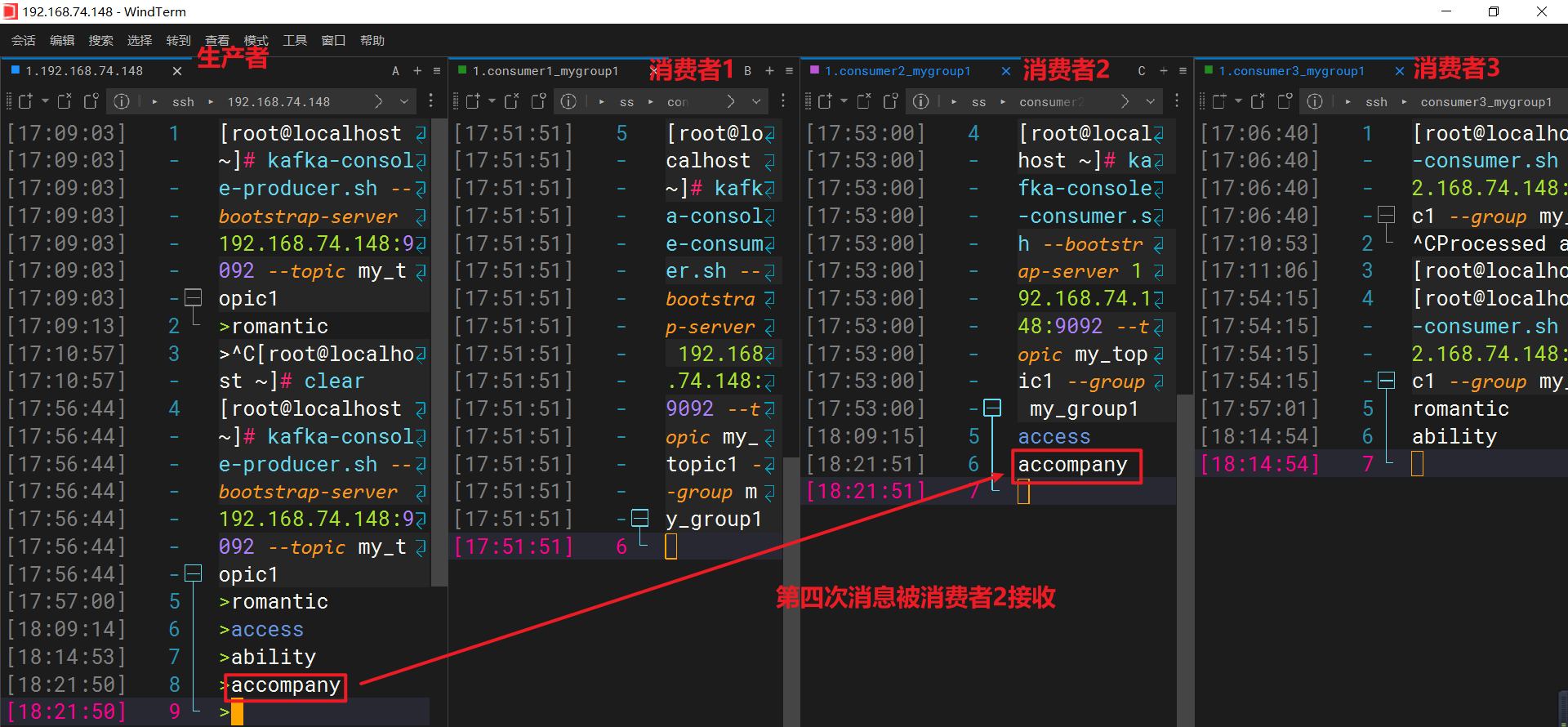This screenshot has height=727, width=1568.
Task: Open tab list menu of group B
Action: coord(789,71)
